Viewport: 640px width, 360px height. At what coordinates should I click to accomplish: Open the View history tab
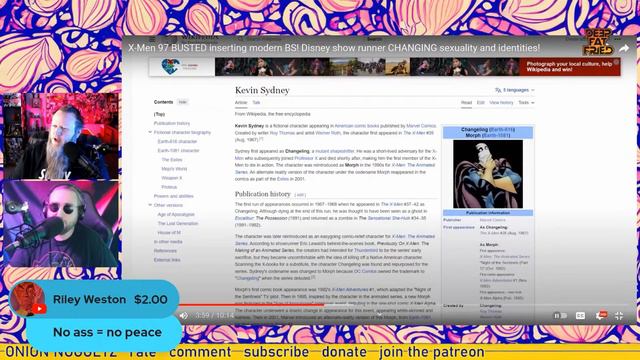(x=501, y=103)
